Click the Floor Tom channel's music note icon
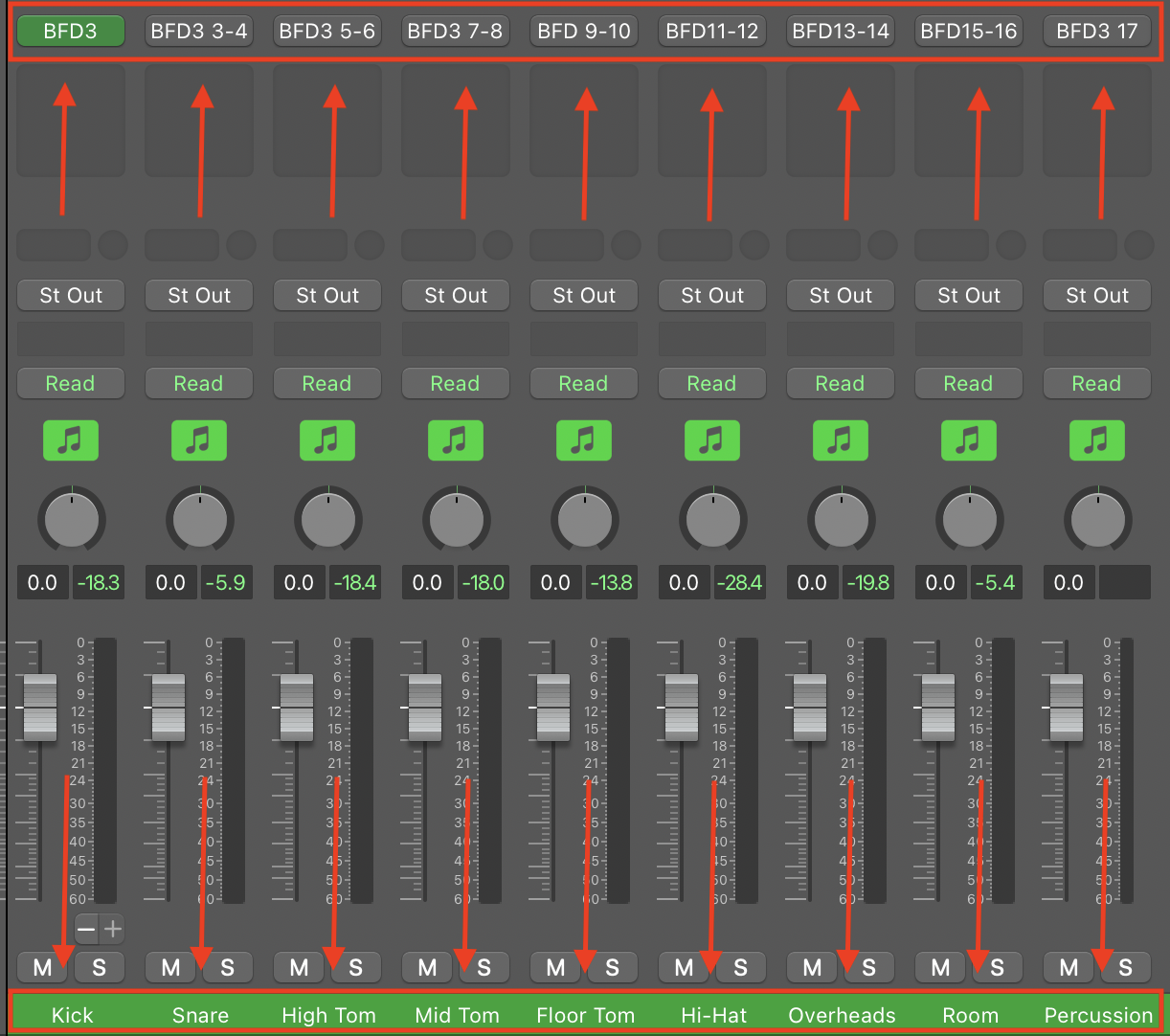The image size is (1170, 1036). tap(584, 440)
